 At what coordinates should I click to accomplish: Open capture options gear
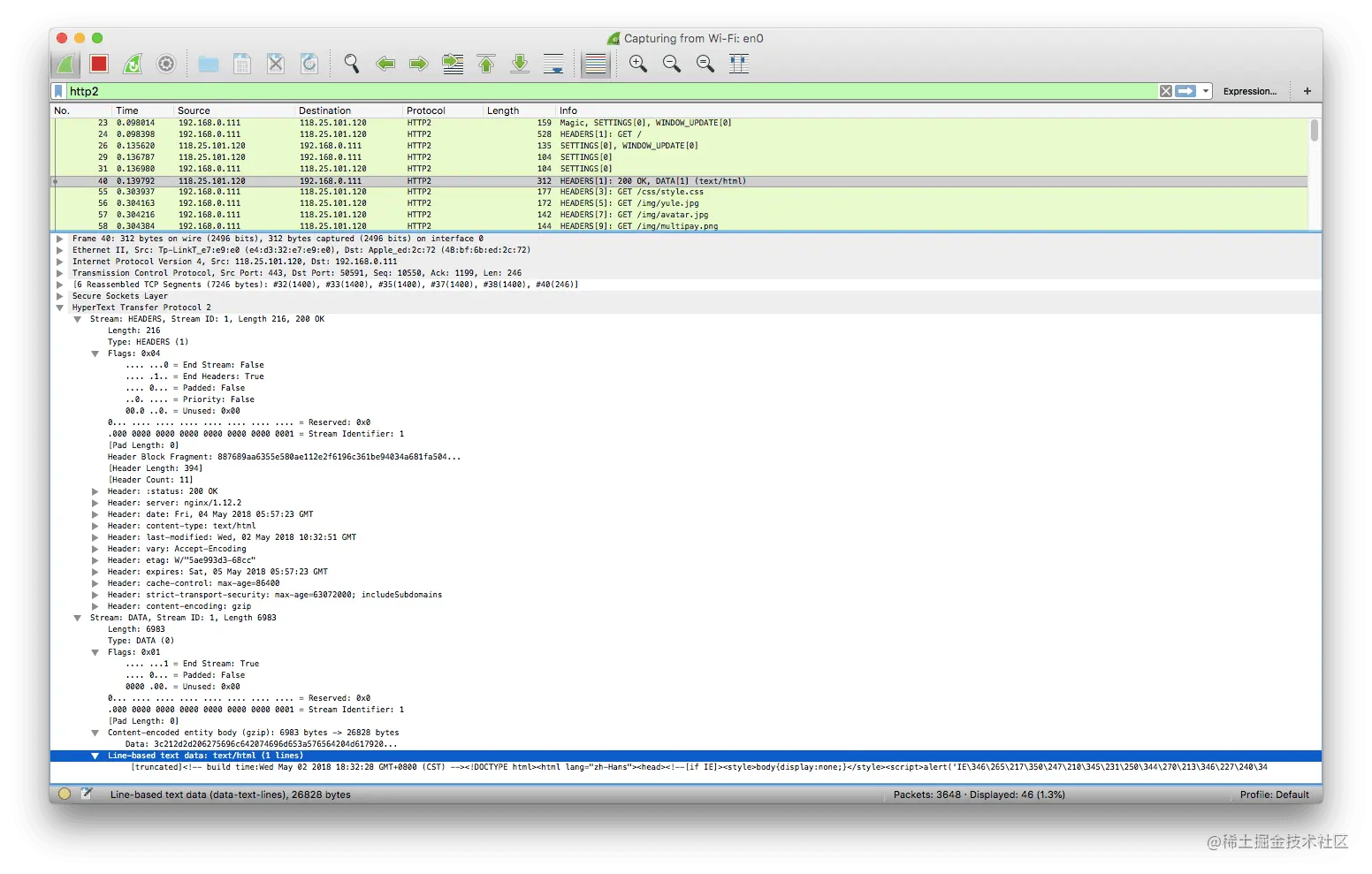point(166,64)
